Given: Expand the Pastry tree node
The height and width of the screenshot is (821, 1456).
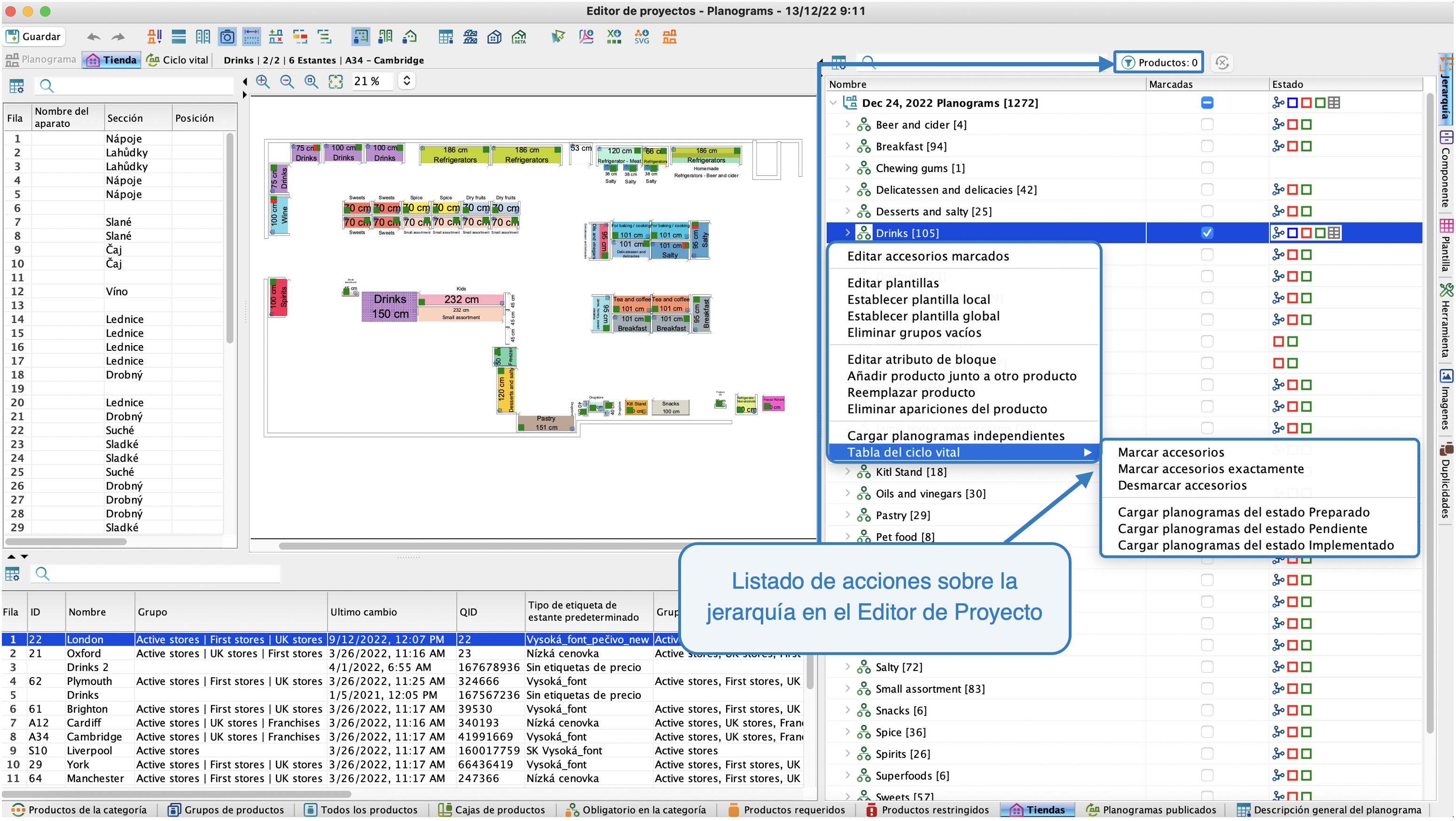Looking at the screenshot, I should tap(847, 514).
